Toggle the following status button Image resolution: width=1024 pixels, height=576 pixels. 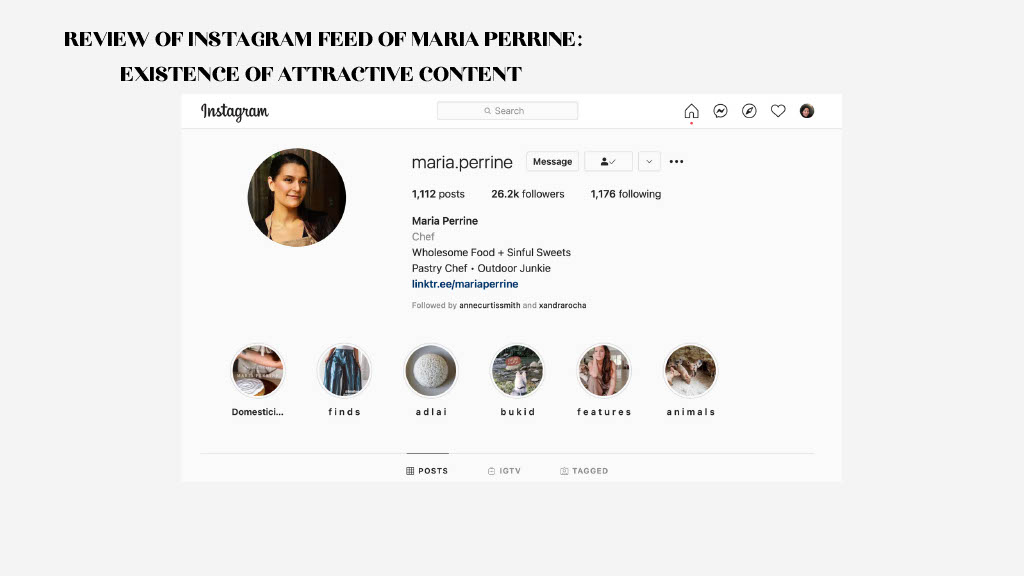point(608,161)
